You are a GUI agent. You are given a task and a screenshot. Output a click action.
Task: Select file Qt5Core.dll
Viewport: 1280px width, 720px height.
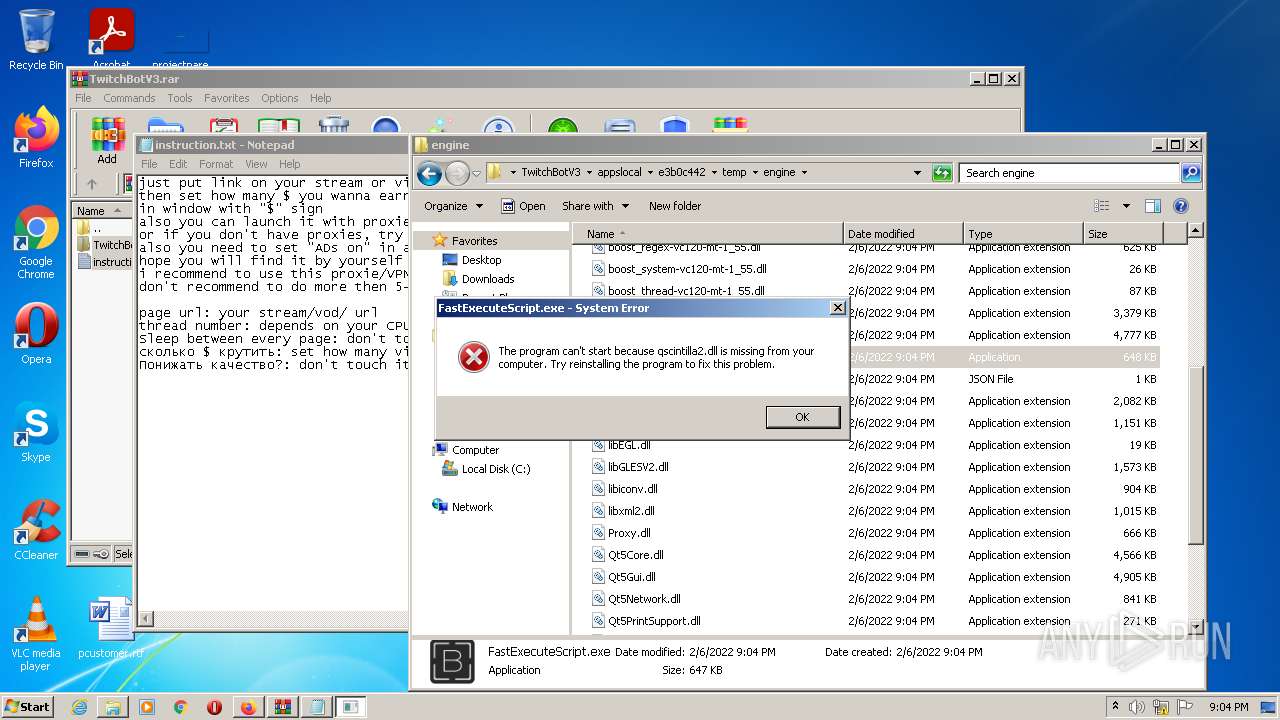pos(636,555)
